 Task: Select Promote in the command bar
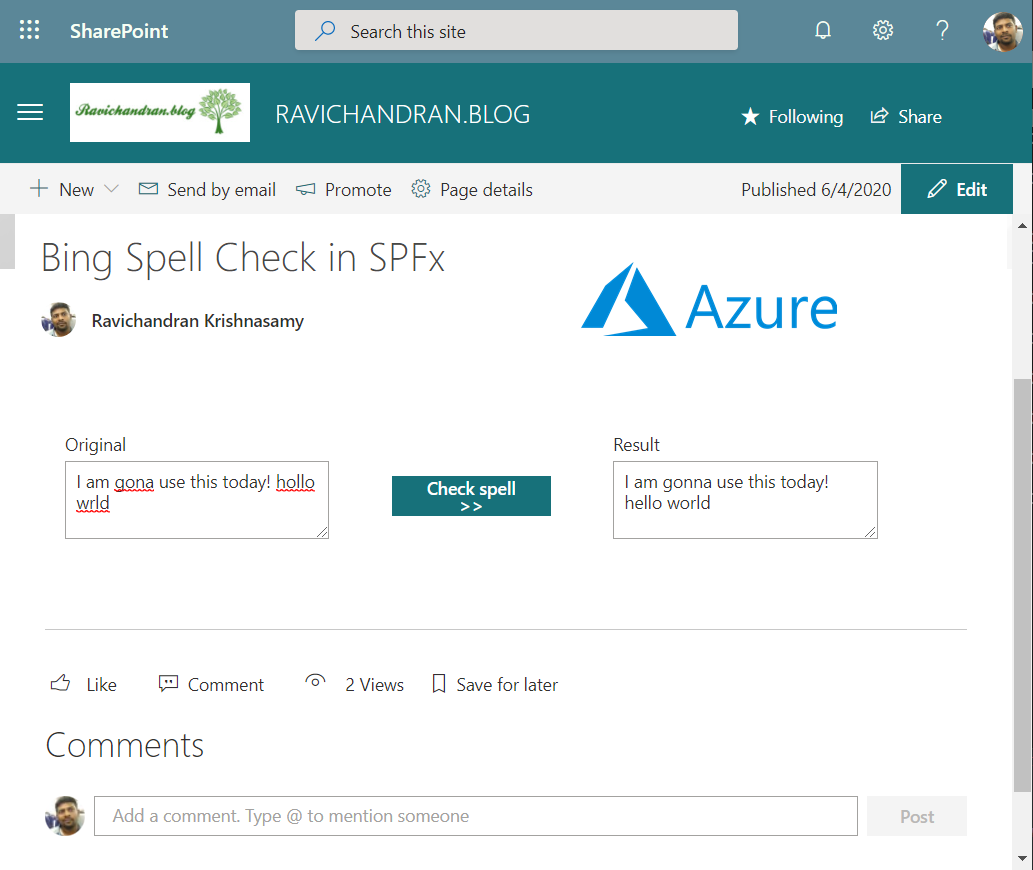pyautogui.click(x=344, y=190)
